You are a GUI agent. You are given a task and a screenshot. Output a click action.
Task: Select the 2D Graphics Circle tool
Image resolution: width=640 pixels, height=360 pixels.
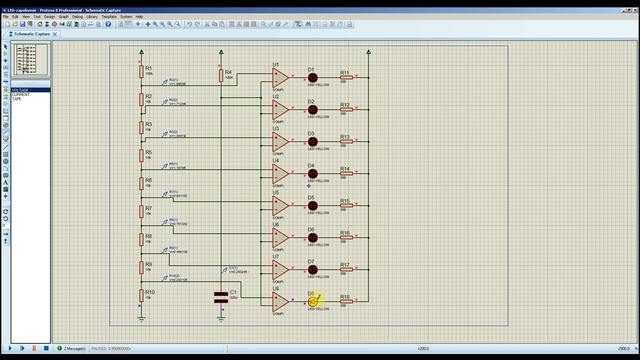coord(6,161)
